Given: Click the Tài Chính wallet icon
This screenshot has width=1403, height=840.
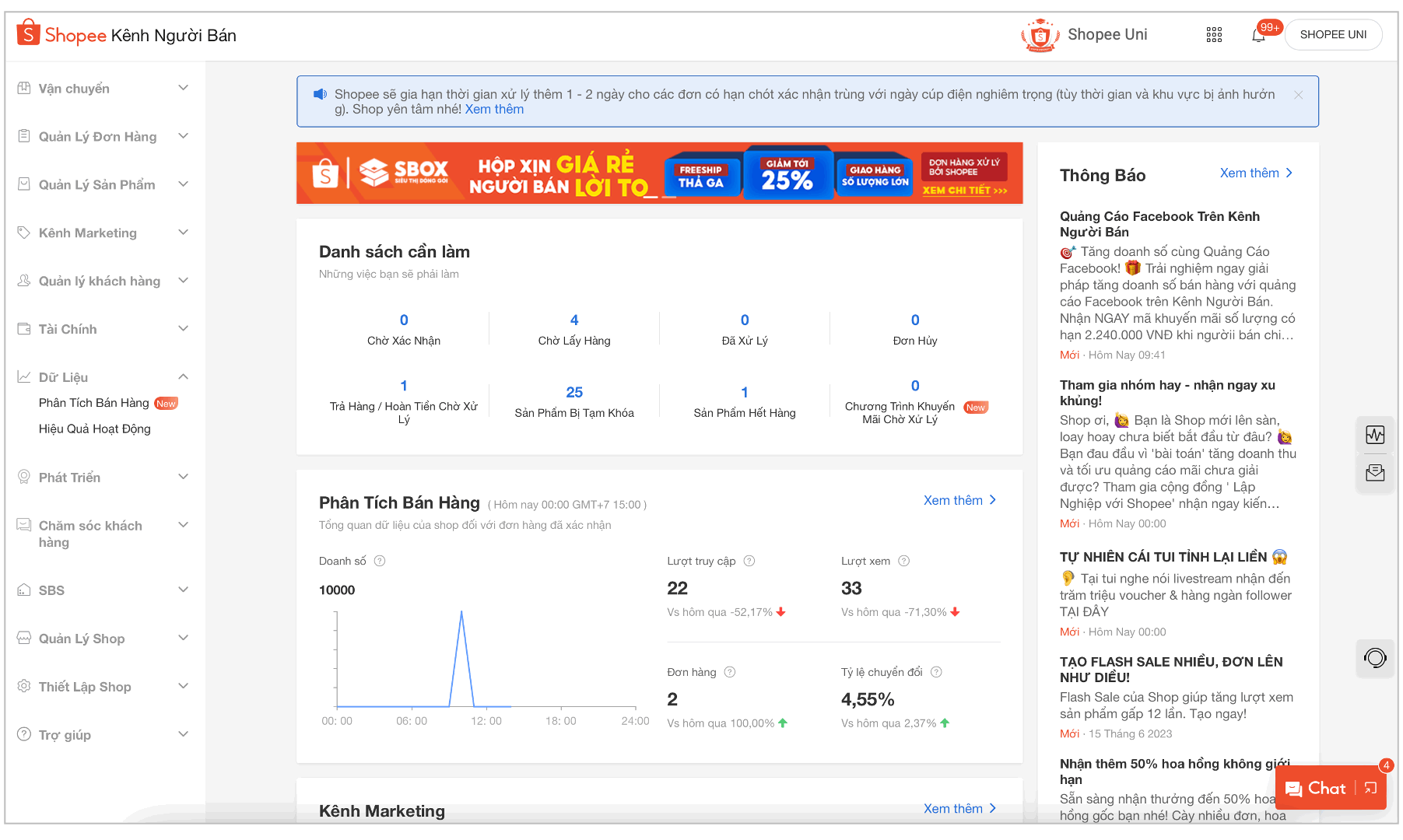Looking at the screenshot, I should click(x=24, y=329).
